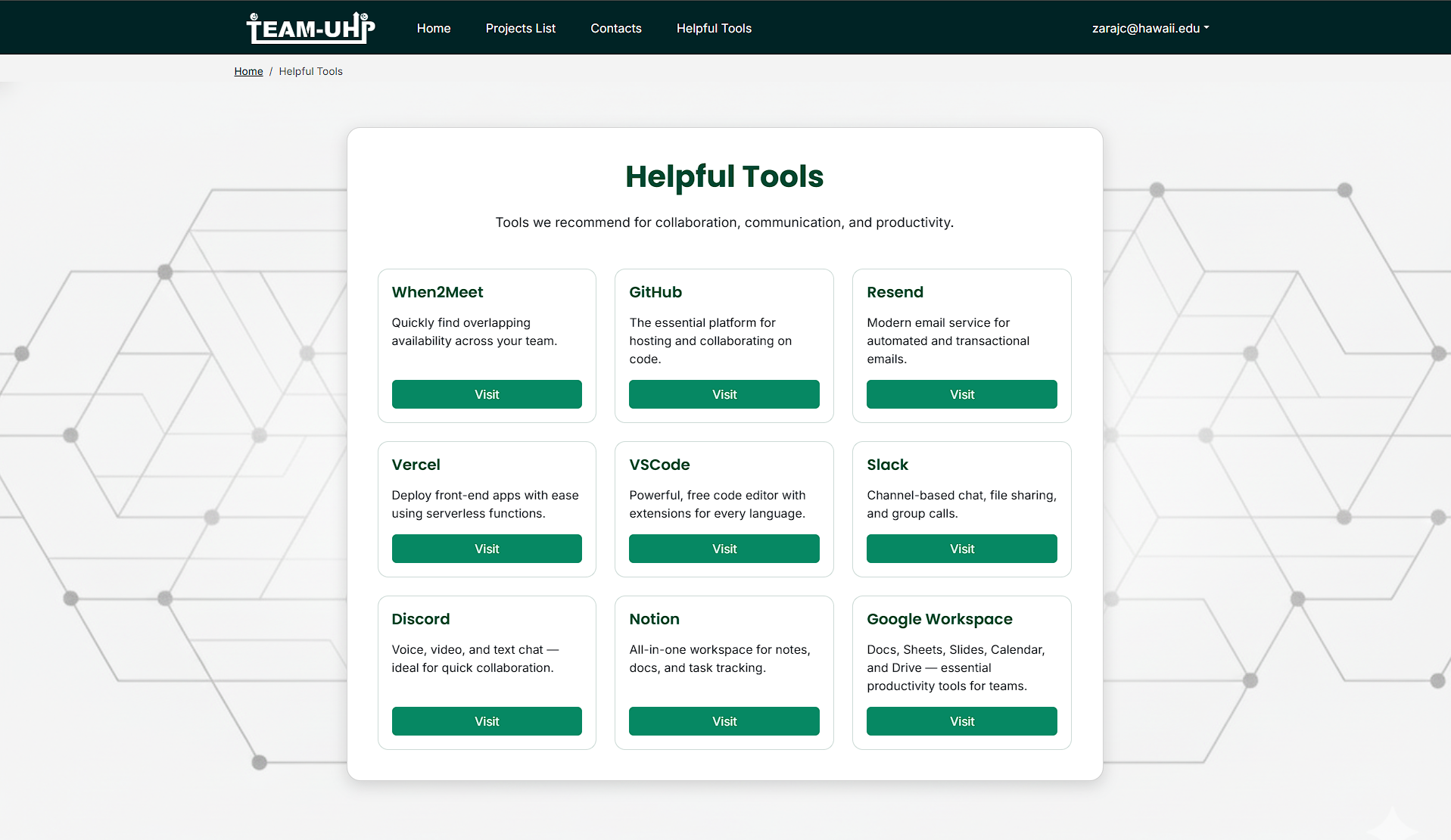The width and height of the screenshot is (1451, 840).
Task: Expand the zarajc@hawaii.edu account dropdown
Action: coord(1150,28)
